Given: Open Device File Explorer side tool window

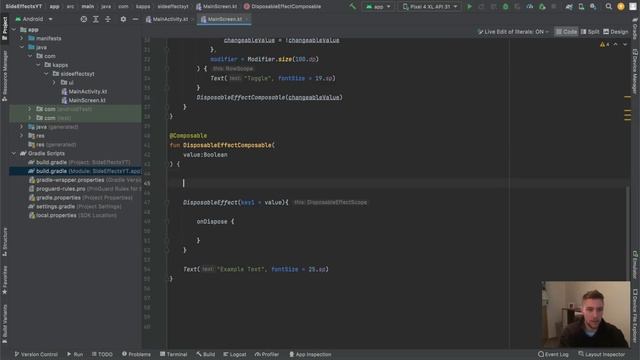Looking at the screenshot, I should [x=635, y=316].
